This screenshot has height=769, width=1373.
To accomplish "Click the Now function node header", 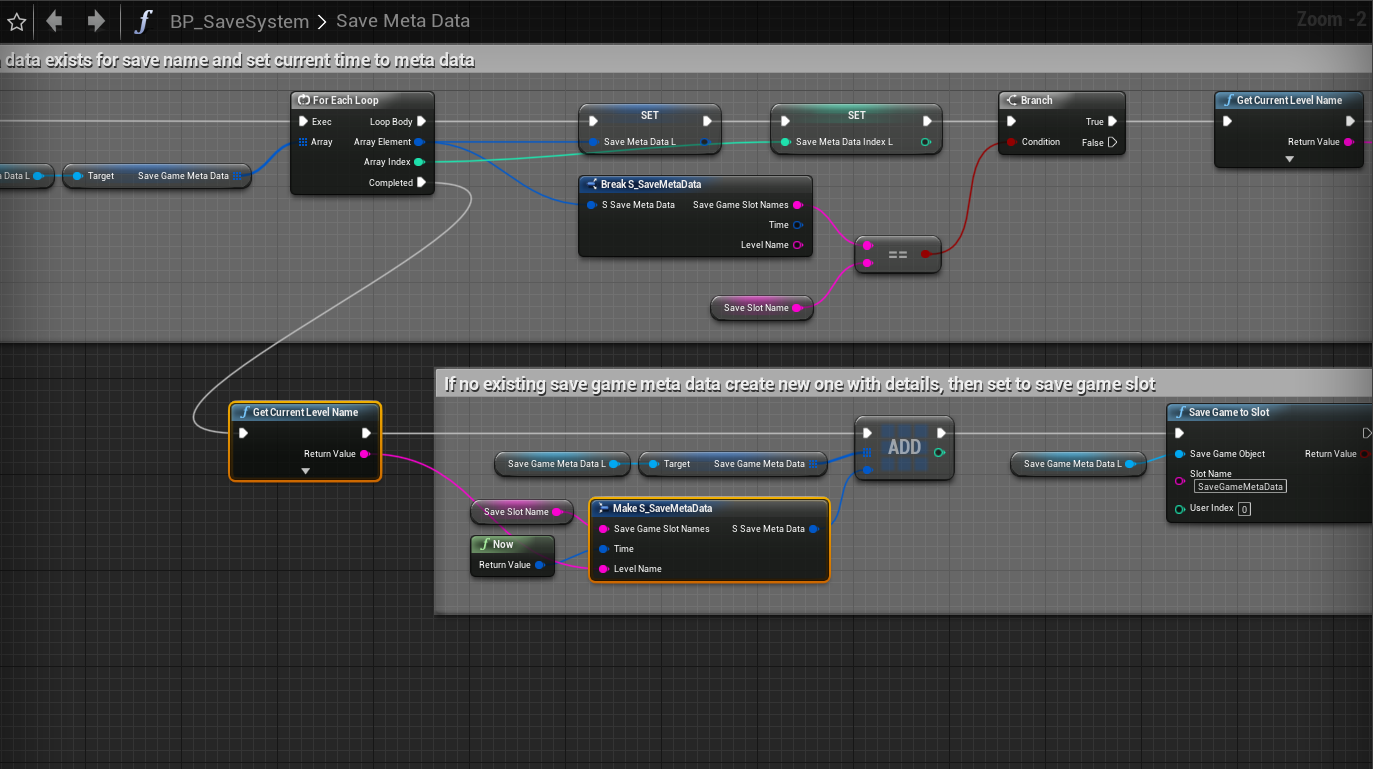I will 503,544.
